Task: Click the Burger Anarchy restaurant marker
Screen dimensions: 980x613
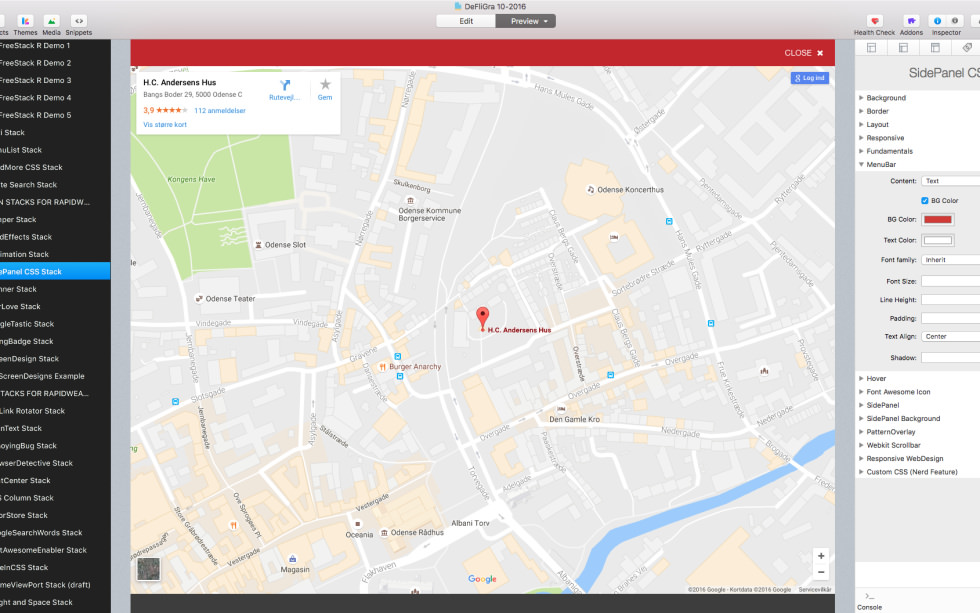Action: click(382, 367)
